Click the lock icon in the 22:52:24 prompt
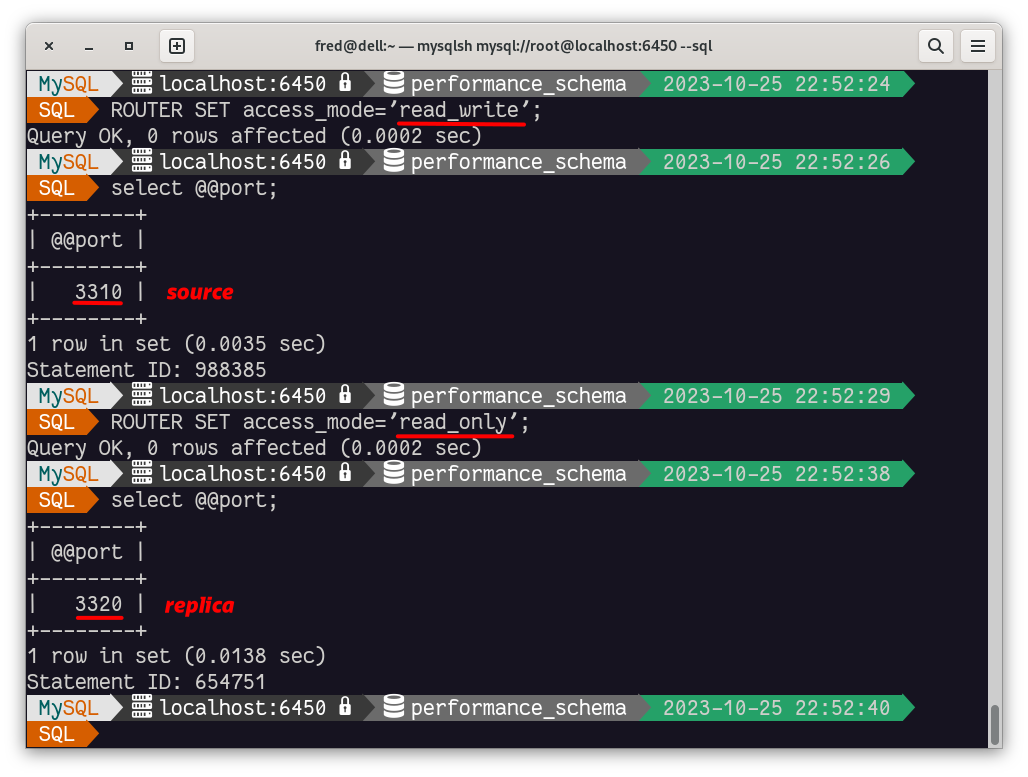The width and height of the screenshot is (1028, 777). [x=346, y=83]
